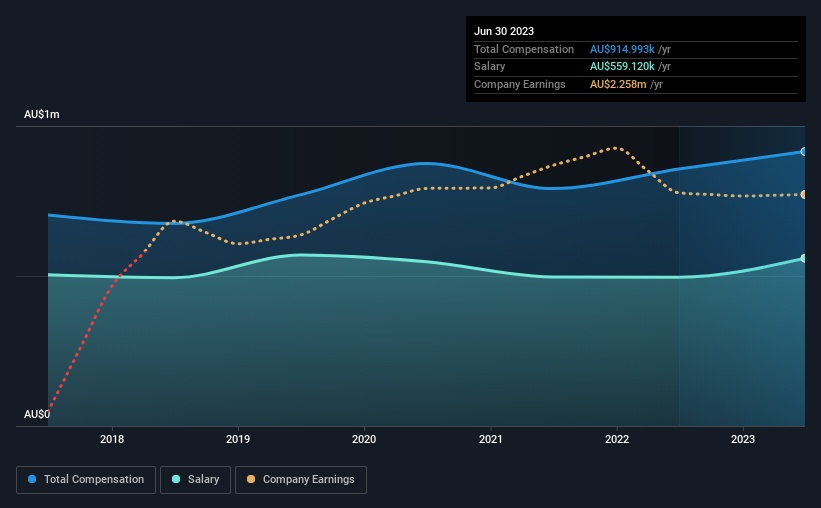Toggle the Total Compensation legend button
The image size is (821, 508).
[86, 480]
